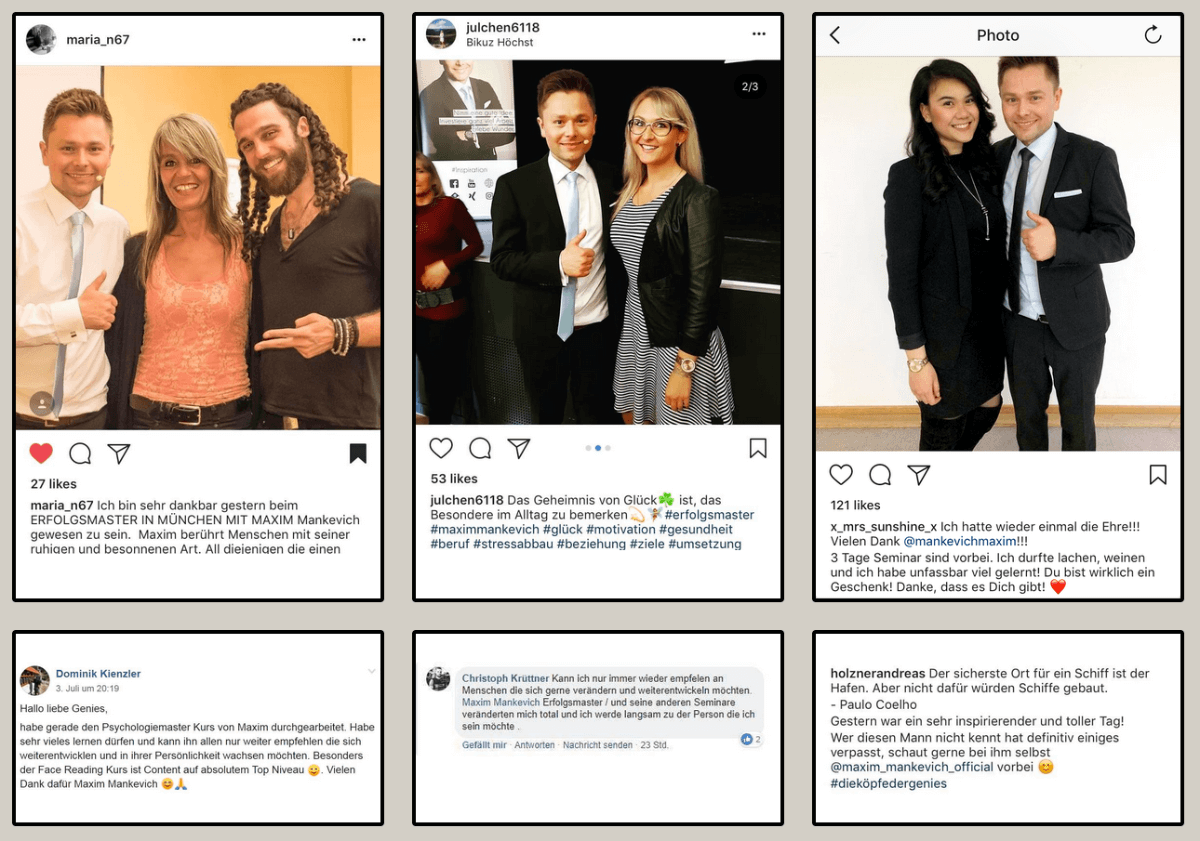The height and width of the screenshot is (841, 1200).
Task: Go back using the arrow beside Photo
Action: coord(835,35)
